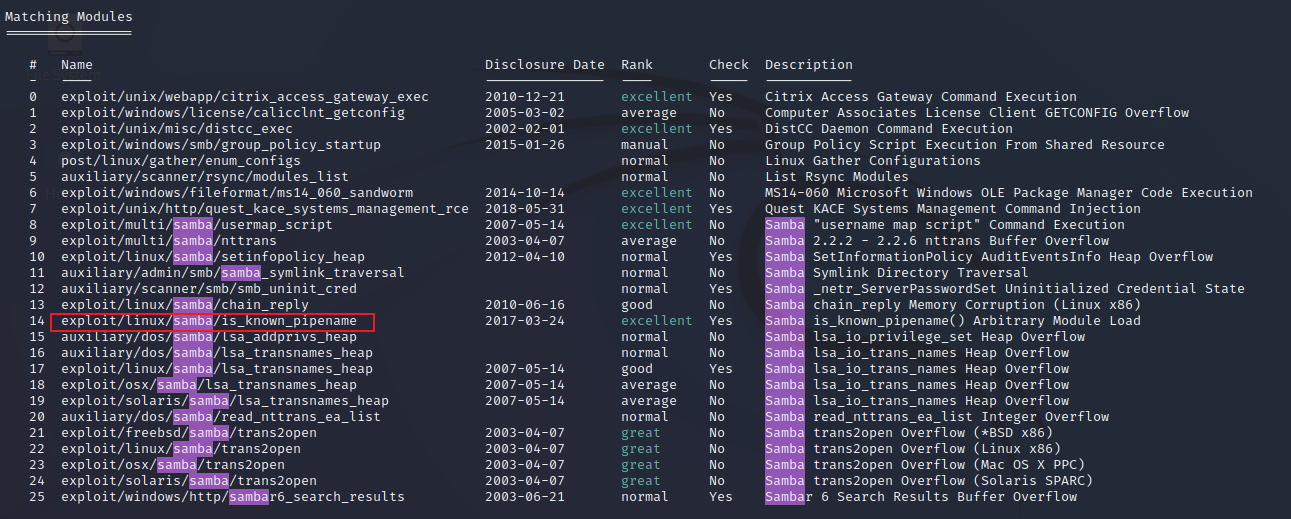Image resolution: width=1291 pixels, height=519 pixels.
Task: Click the disclosure date 2014-10-14
Action: point(525,193)
